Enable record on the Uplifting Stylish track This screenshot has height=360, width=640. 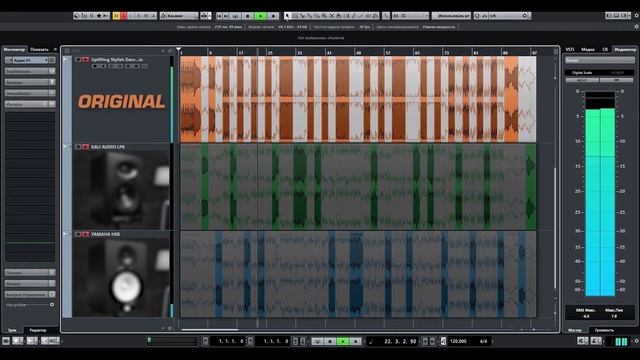[86, 60]
